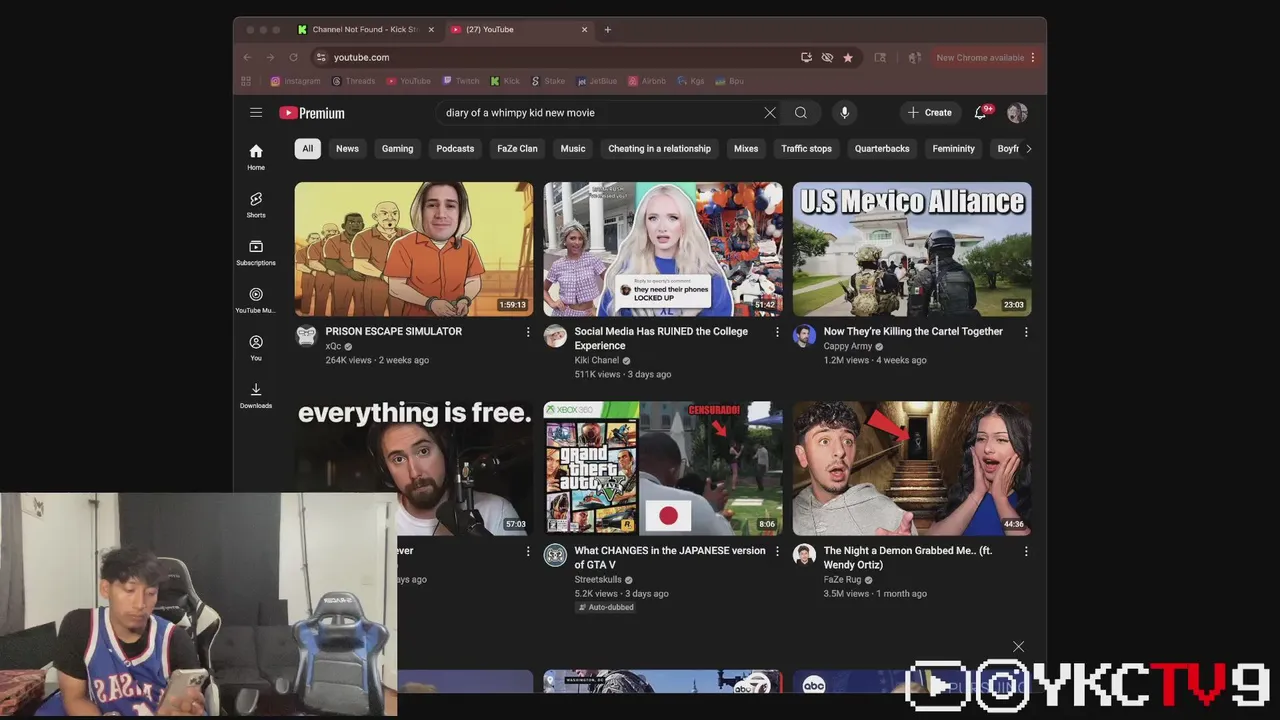1280x720 pixels.
Task: Open the notifications bell
Action: 981,113
